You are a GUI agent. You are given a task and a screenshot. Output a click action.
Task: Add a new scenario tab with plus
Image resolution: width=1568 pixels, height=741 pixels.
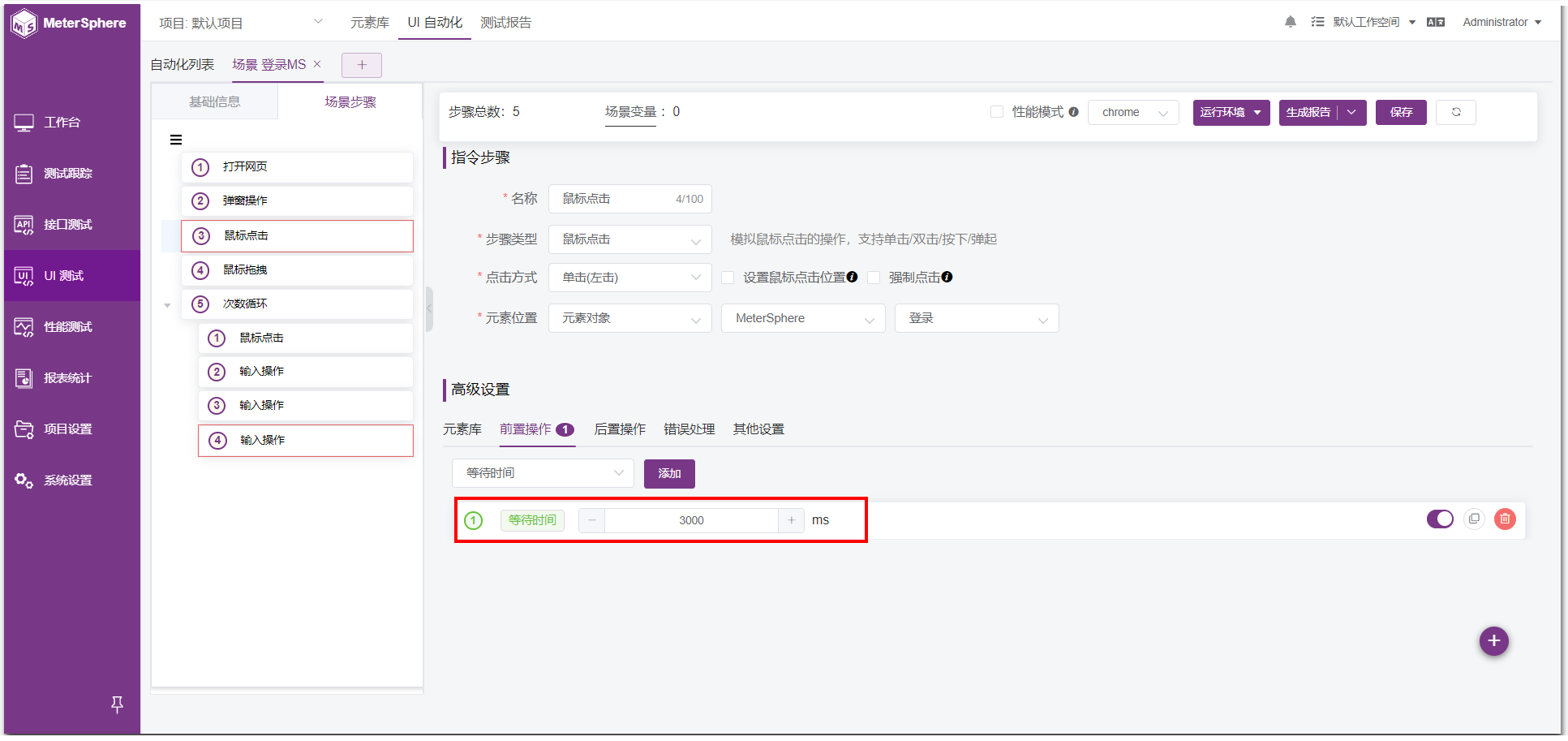pyautogui.click(x=362, y=65)
